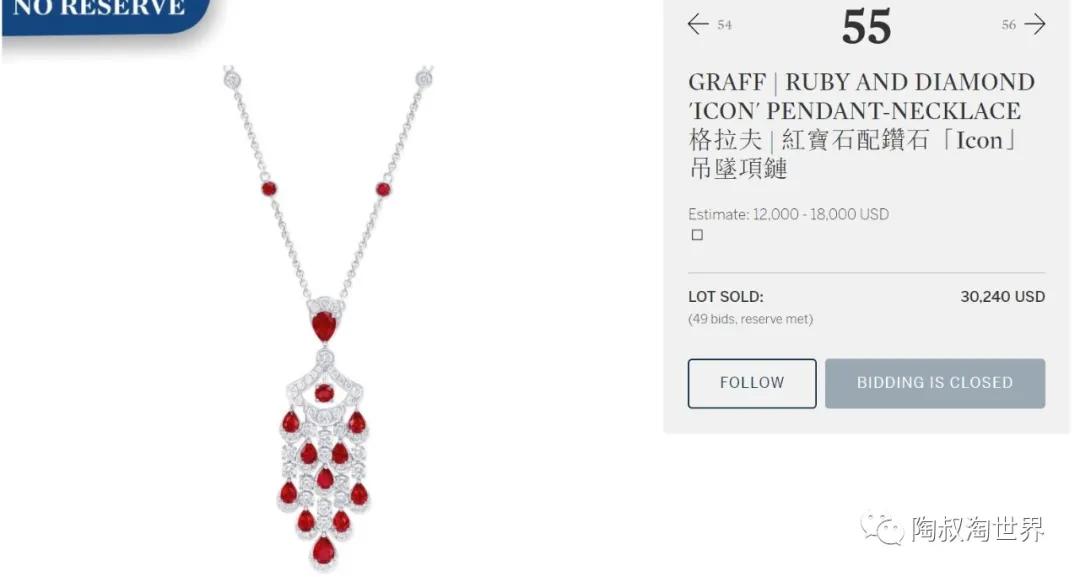Image resolution: width=1080 pixels, height=577 pixels.
Task: Click the small square symbol under the estimate
Action: [x=697, y=235]
